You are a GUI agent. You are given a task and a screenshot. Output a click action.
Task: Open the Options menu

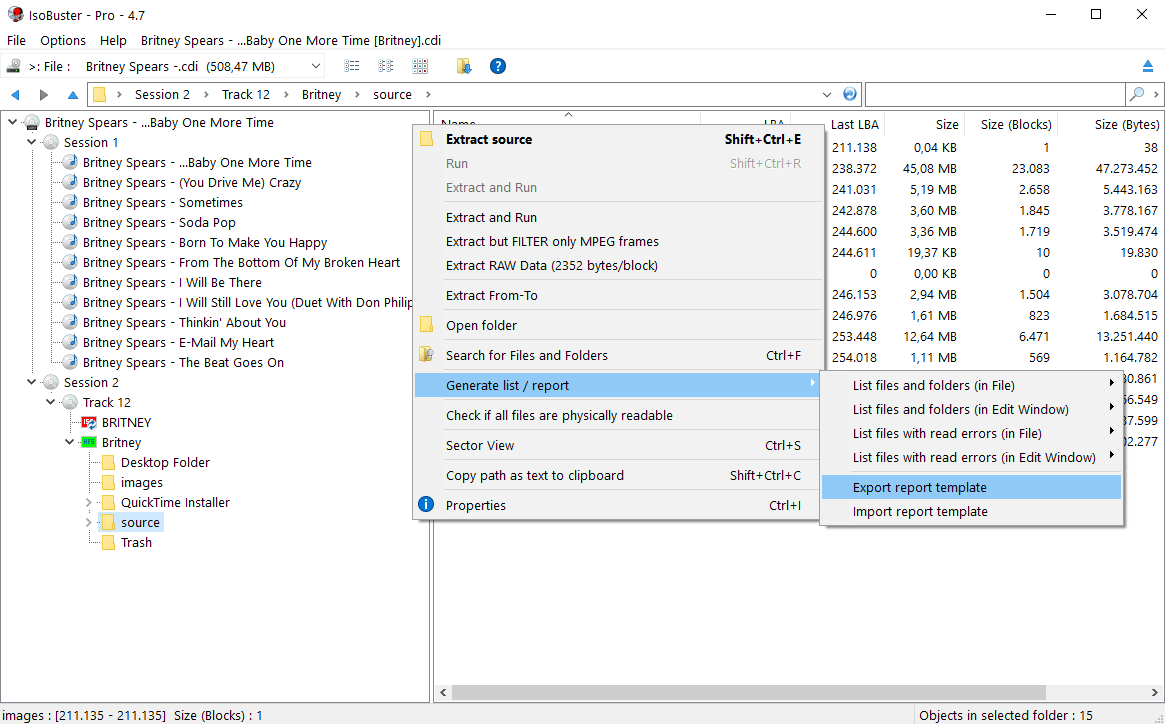point(62,40)
